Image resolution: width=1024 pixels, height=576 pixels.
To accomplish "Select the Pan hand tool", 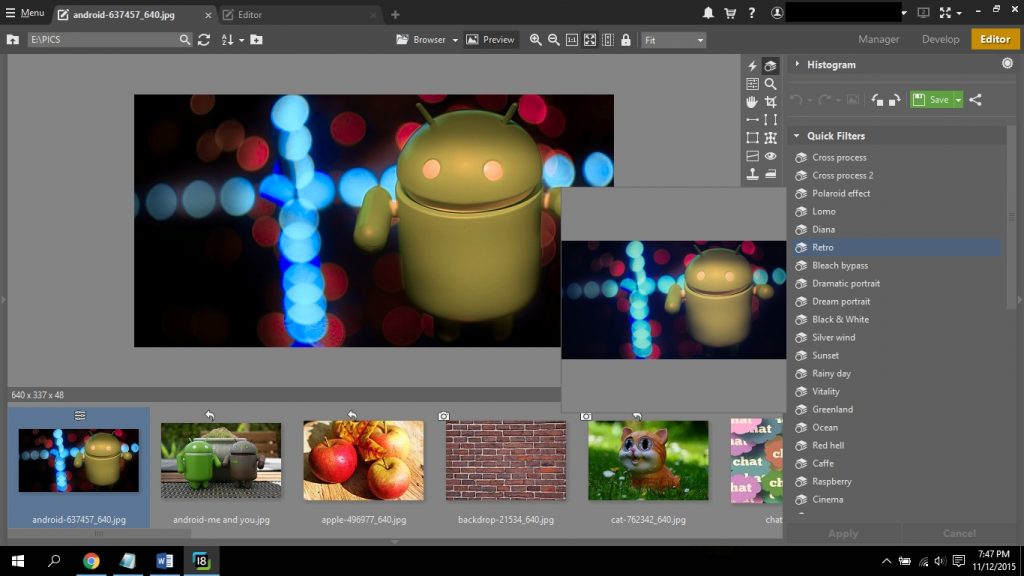I will 752,102.
